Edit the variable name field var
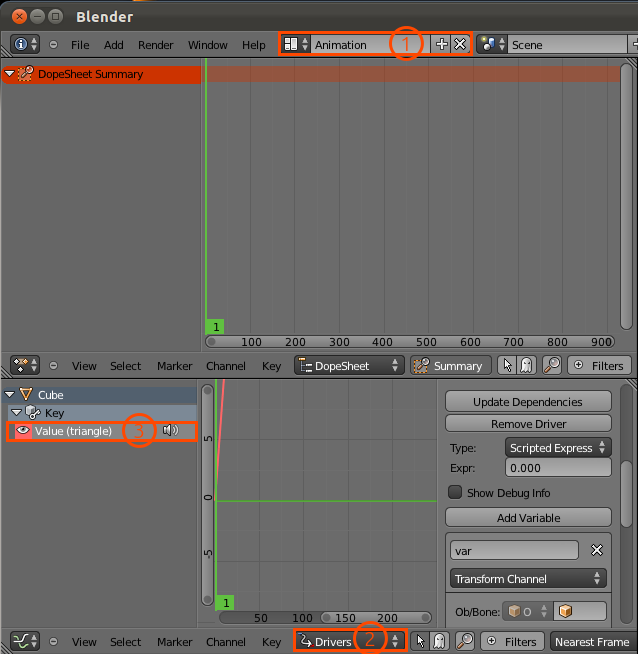The height and width of the screenshot is (654, 638). 514,551
